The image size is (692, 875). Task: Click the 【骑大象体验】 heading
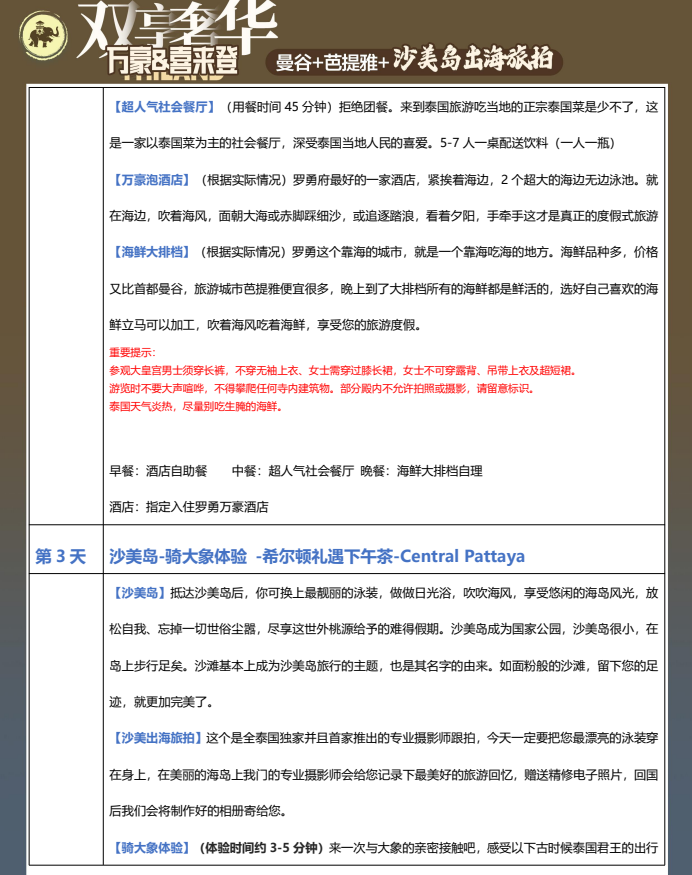[x=152, y=848]
